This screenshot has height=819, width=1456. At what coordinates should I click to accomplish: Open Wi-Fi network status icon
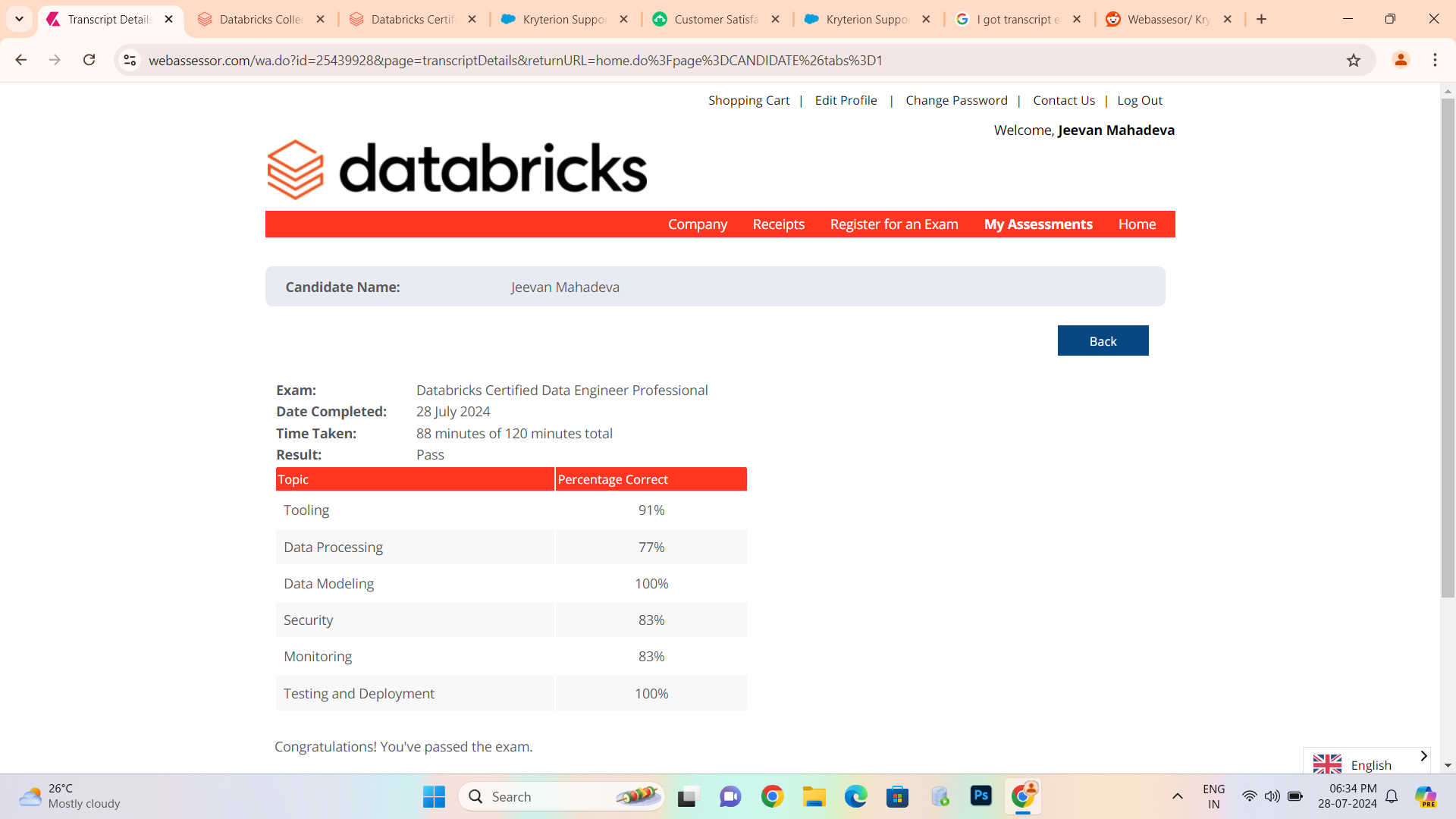1249,796
